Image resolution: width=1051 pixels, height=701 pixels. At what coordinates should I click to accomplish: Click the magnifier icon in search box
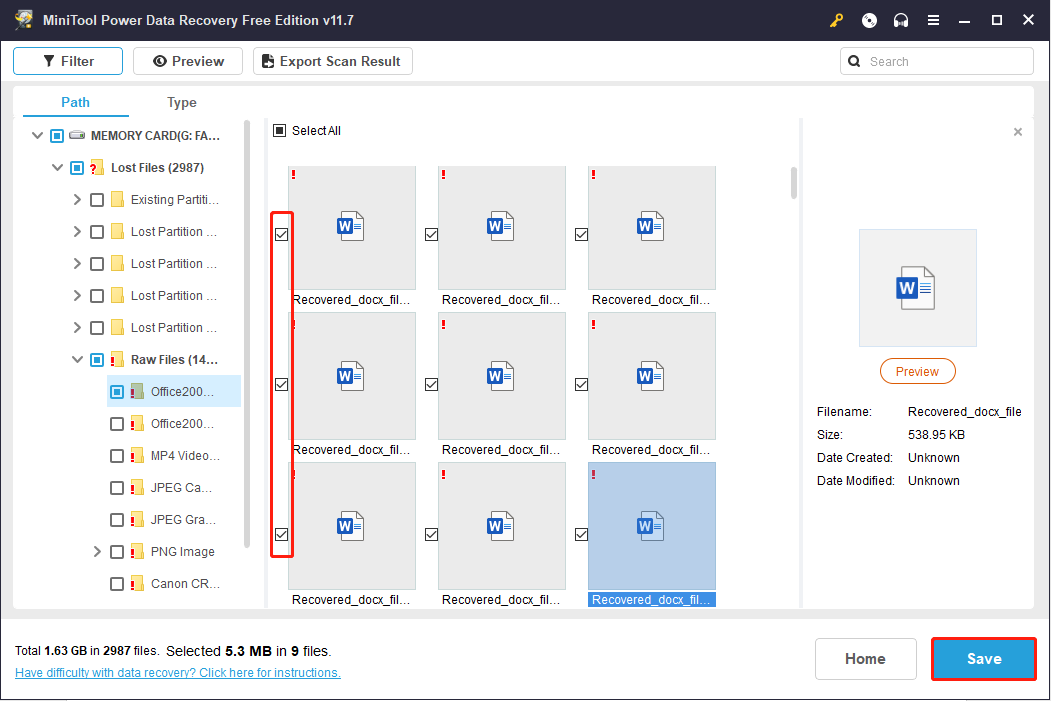coord(854,61)
